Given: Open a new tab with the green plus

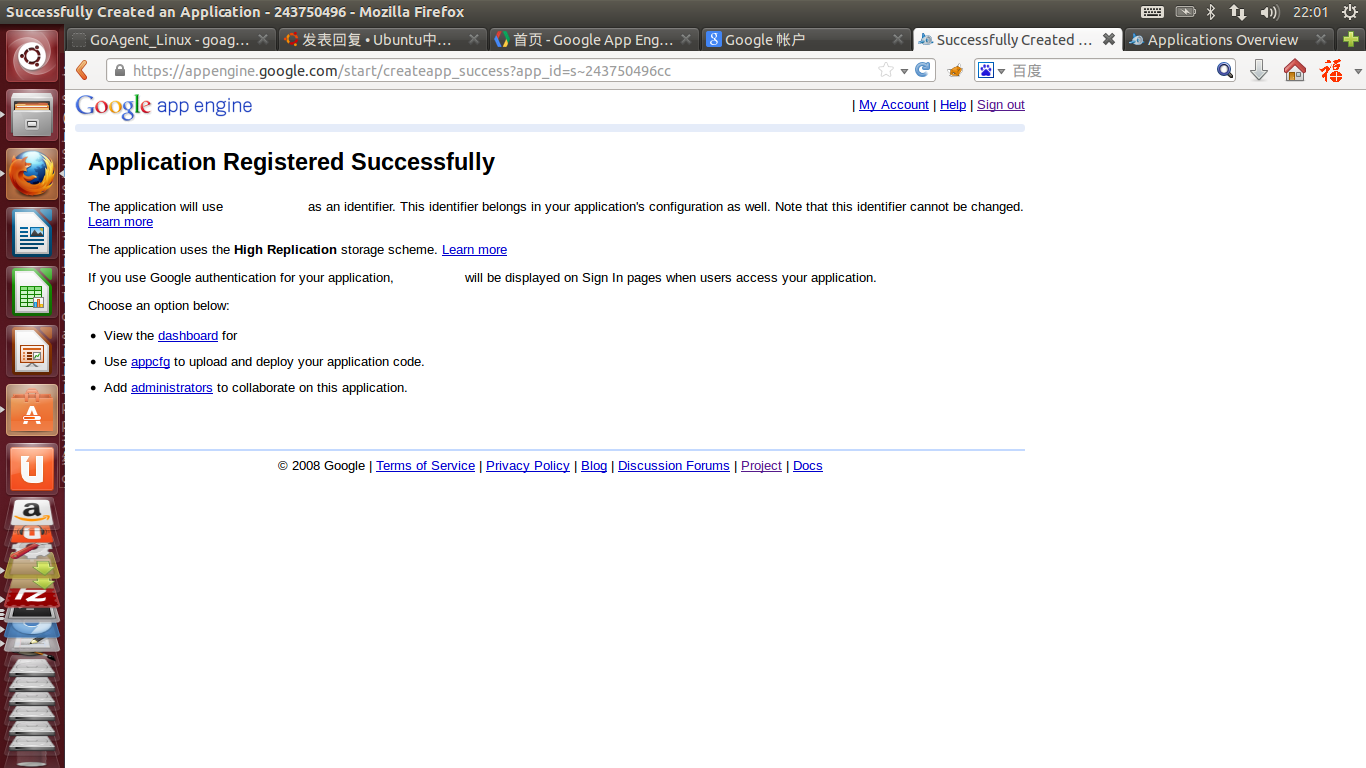Looking at the screenshot, I should click(1351, 40).
